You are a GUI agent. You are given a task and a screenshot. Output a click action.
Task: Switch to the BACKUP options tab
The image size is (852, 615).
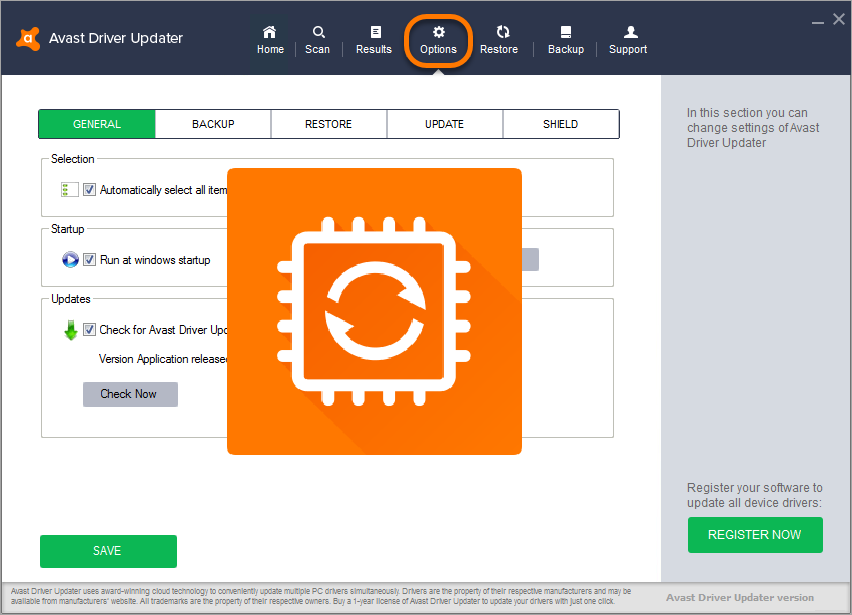click(213, 124)
